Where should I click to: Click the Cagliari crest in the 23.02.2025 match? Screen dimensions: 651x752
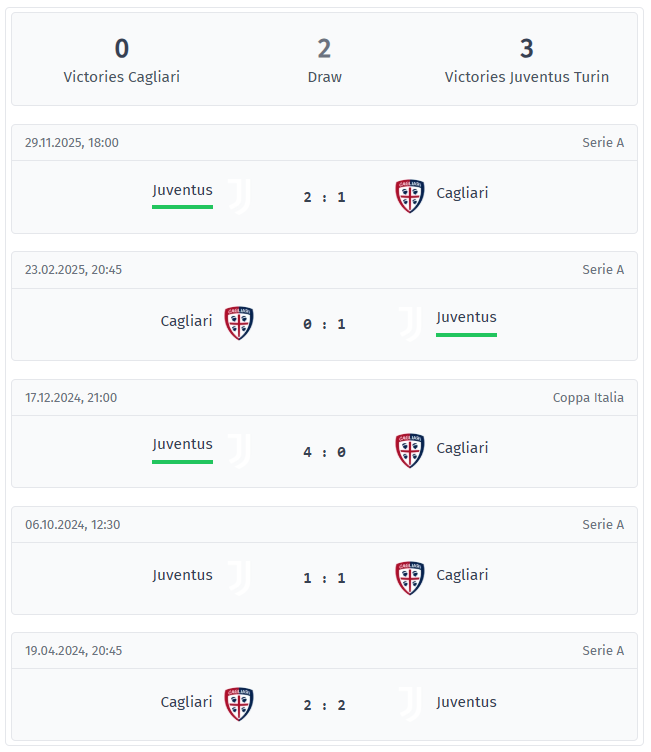pos(239,323)
